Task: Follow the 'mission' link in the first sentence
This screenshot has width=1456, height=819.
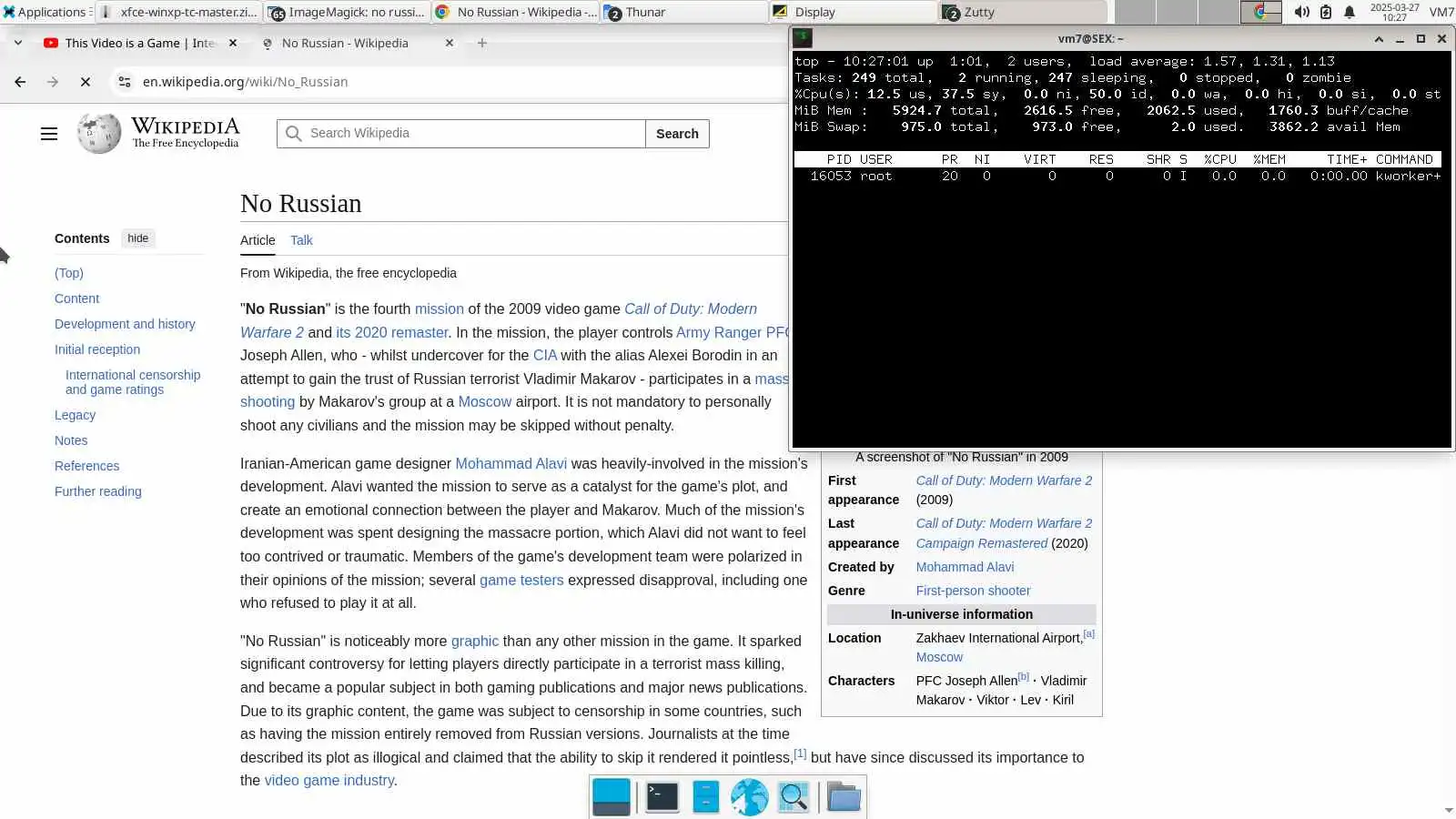Action: coord(440,309)
